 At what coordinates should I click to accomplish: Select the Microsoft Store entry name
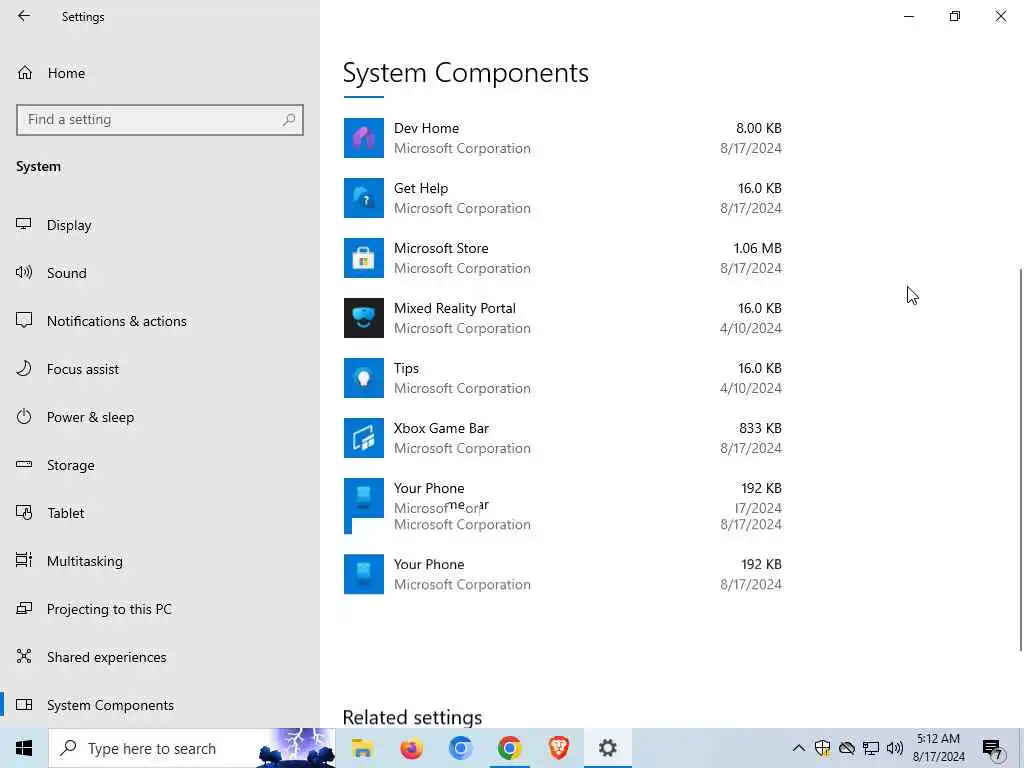click(x=441, y=248)
